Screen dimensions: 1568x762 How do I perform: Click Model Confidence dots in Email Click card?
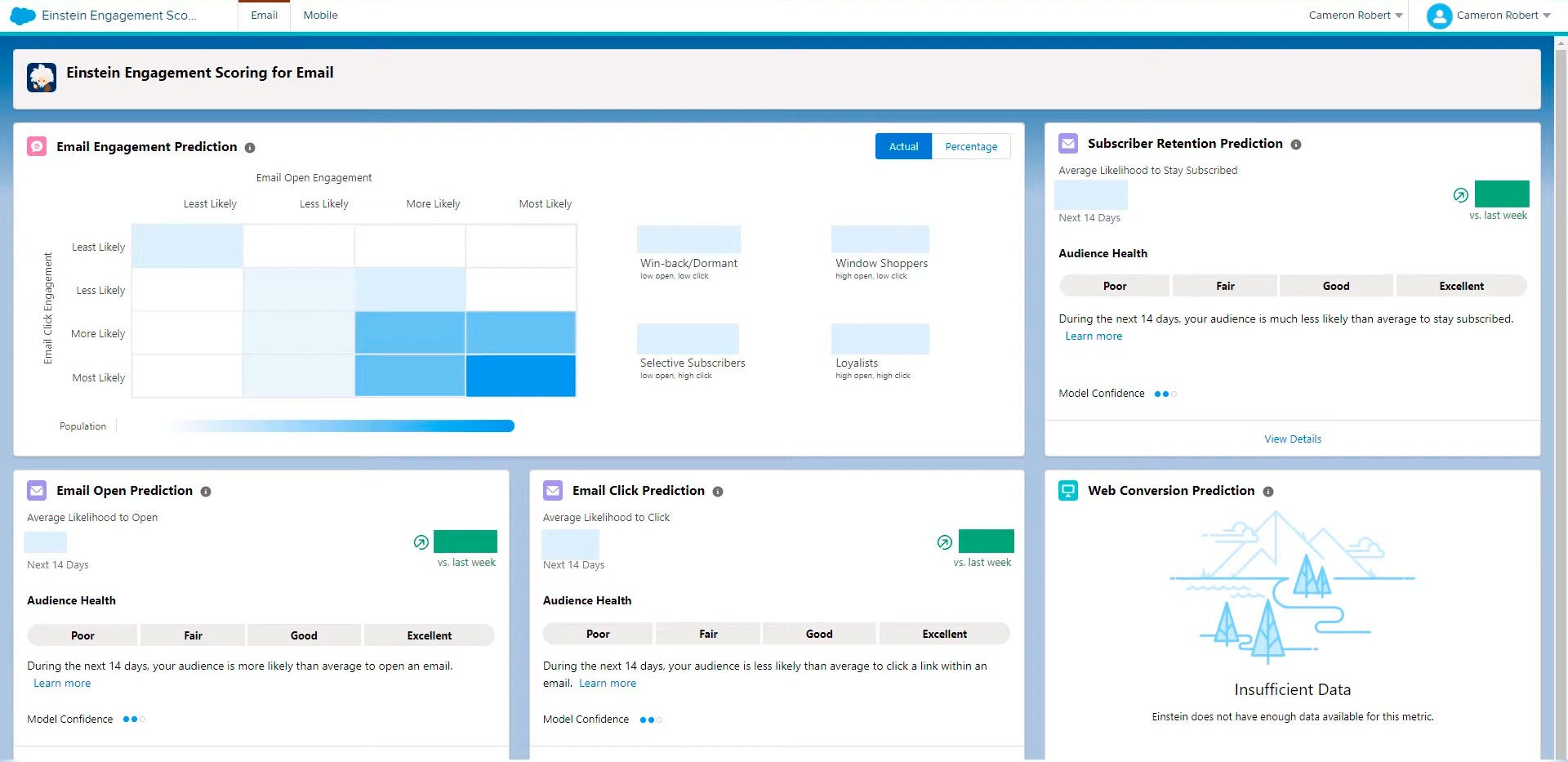tap(651, 720)
